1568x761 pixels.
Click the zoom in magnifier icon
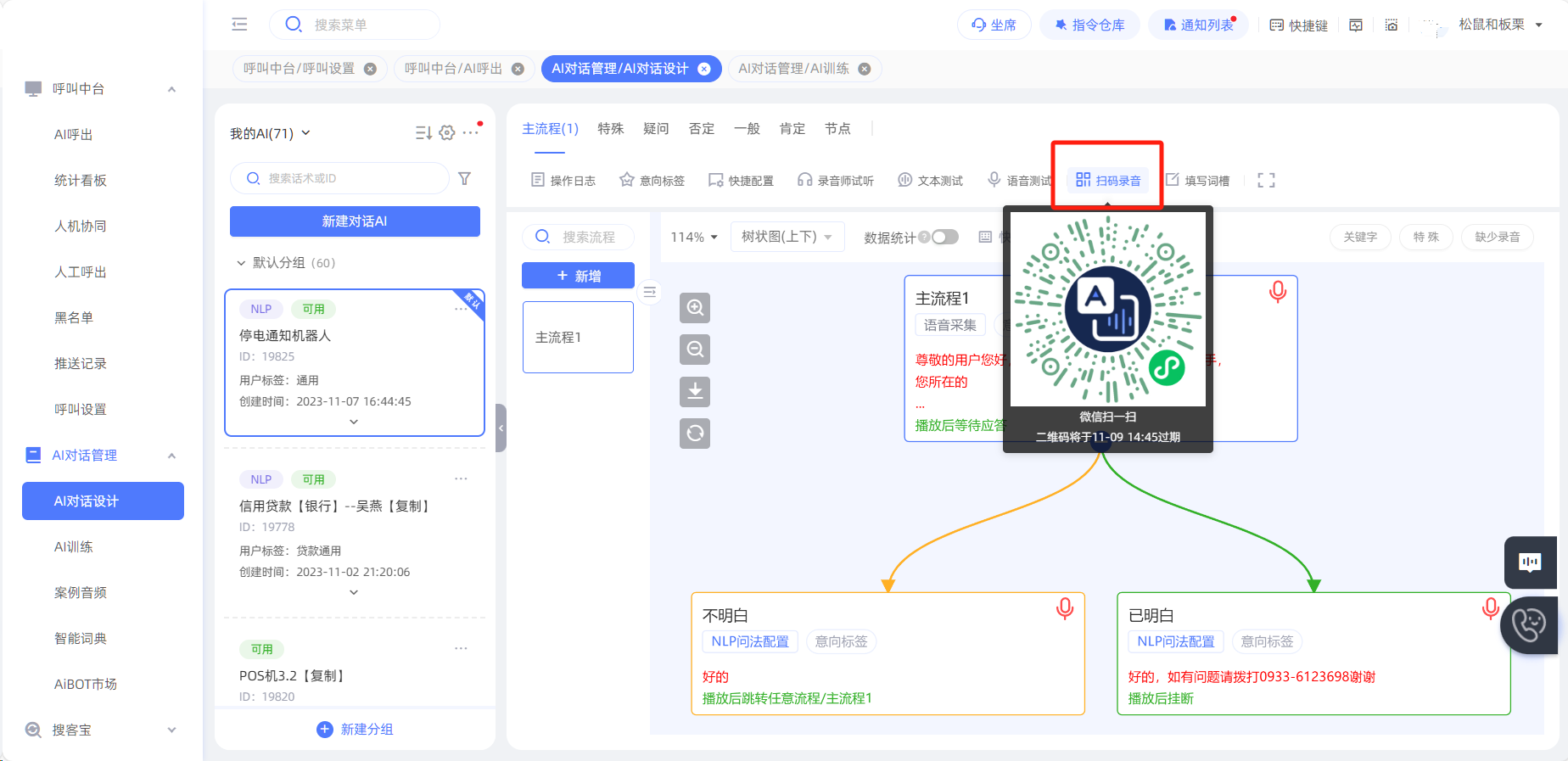point(695,308)
